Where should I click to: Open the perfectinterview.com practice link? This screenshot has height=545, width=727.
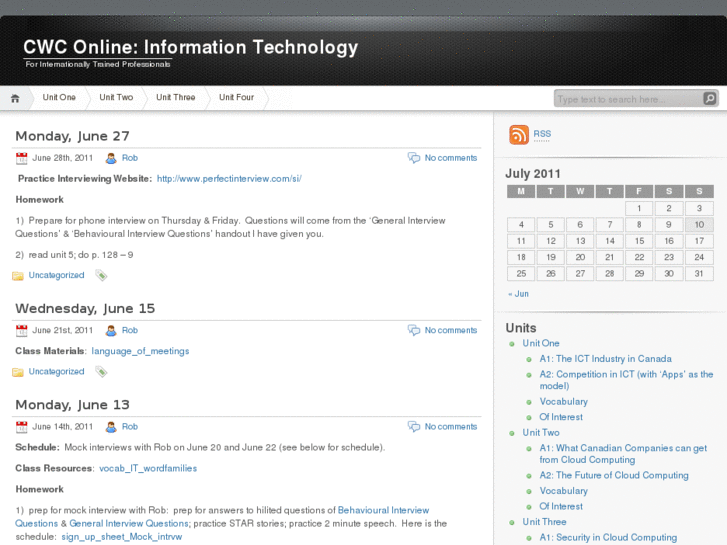229,179
